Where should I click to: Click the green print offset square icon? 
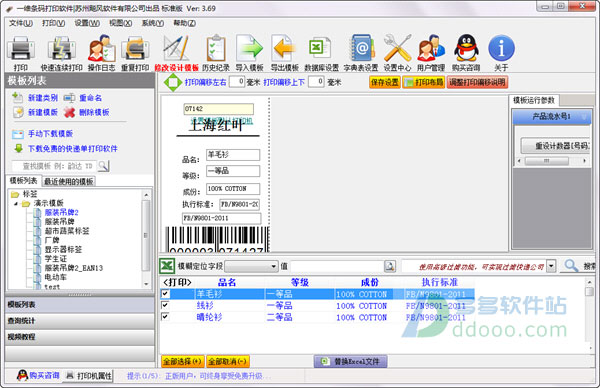click(x=173, y=82)
